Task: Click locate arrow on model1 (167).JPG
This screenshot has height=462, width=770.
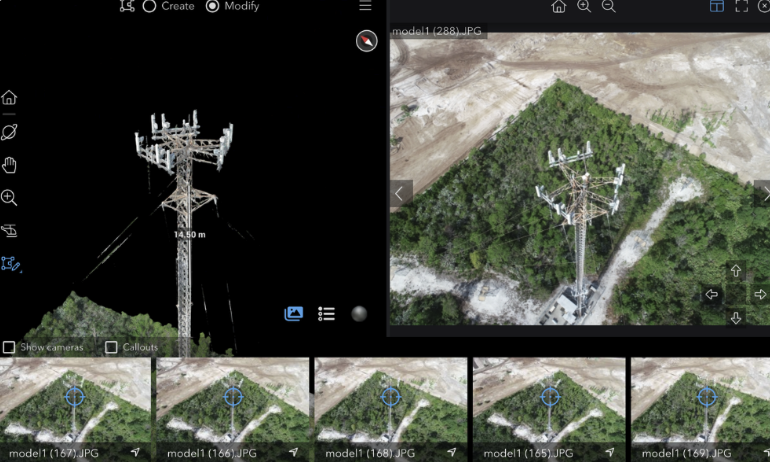Action: click(x=135, y=452)
